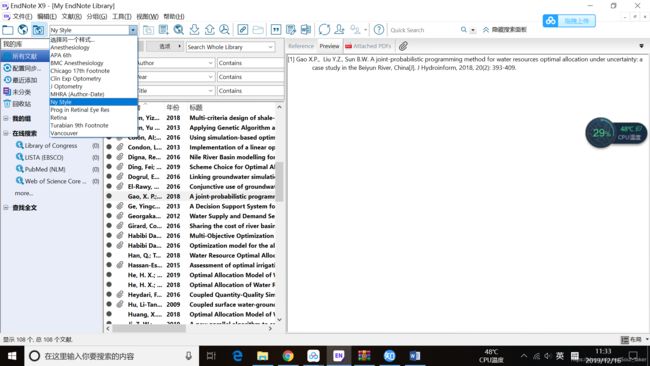The height and width of the screenshot is (366, 650).
Task: Click the Windows Start button
Action: [12, 356]
